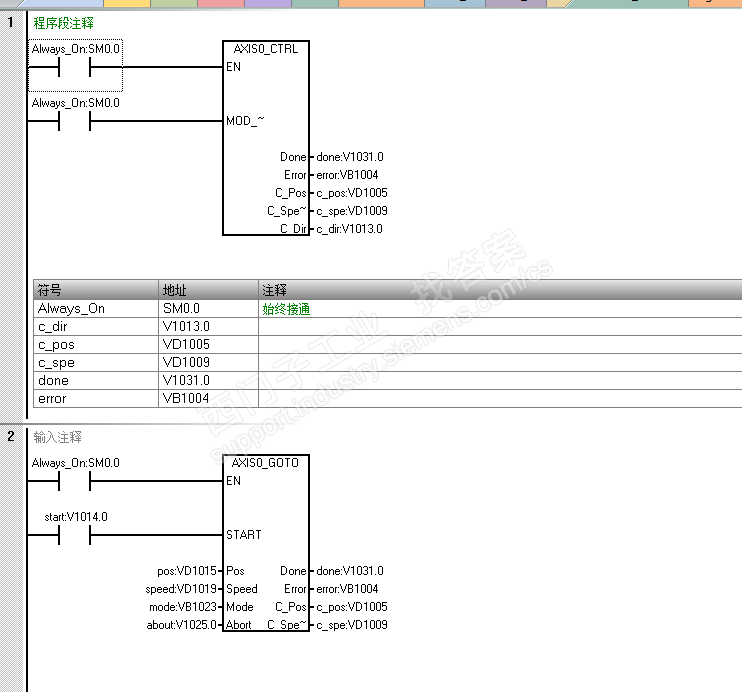The width and height of the screenshot is (742, 692).
Task: Select about:V1025.0 input operand
Action: pyautogui.click(x=181, y=625)
